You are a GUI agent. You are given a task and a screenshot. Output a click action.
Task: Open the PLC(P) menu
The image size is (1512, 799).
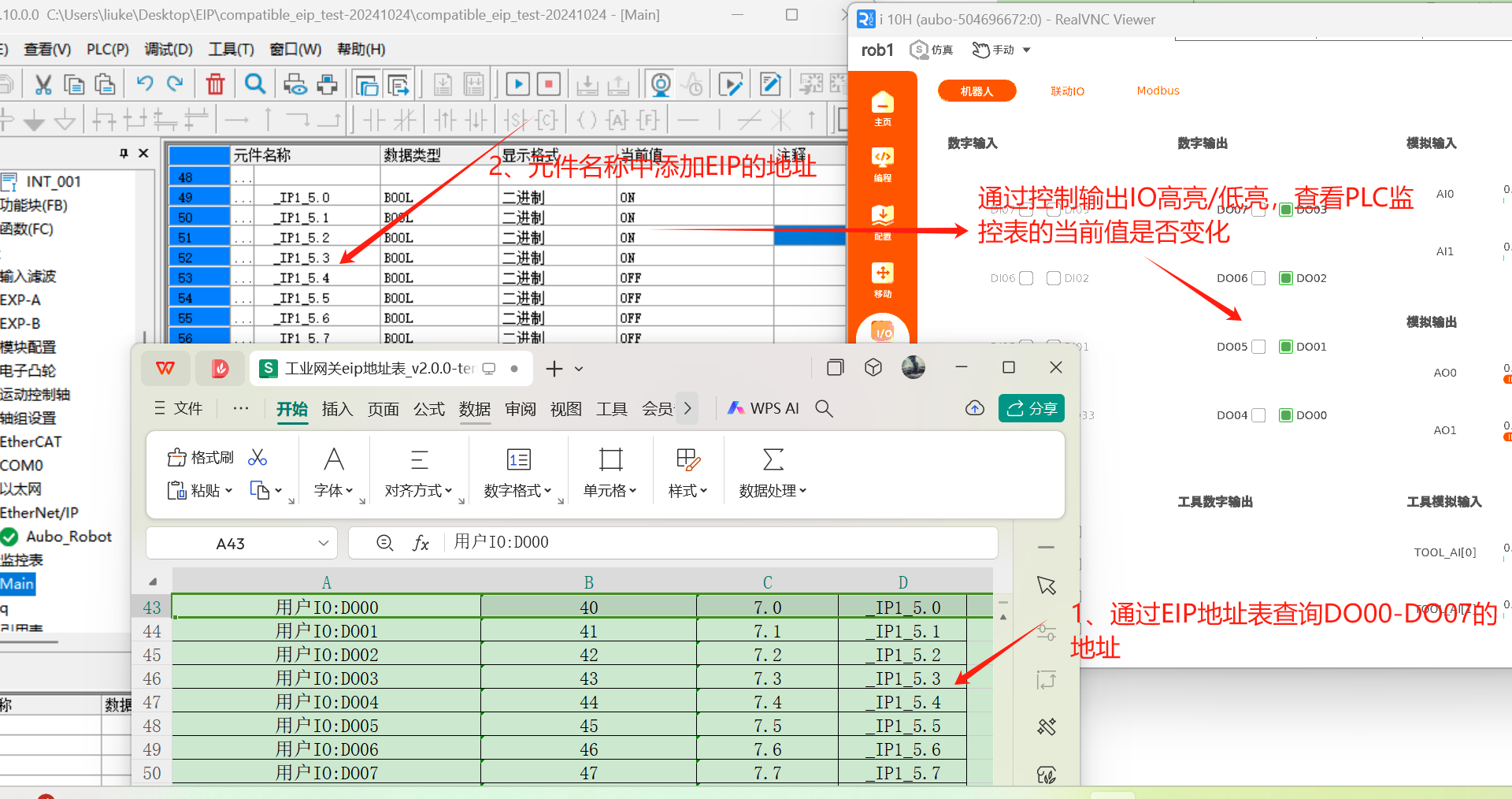[108, 49]
